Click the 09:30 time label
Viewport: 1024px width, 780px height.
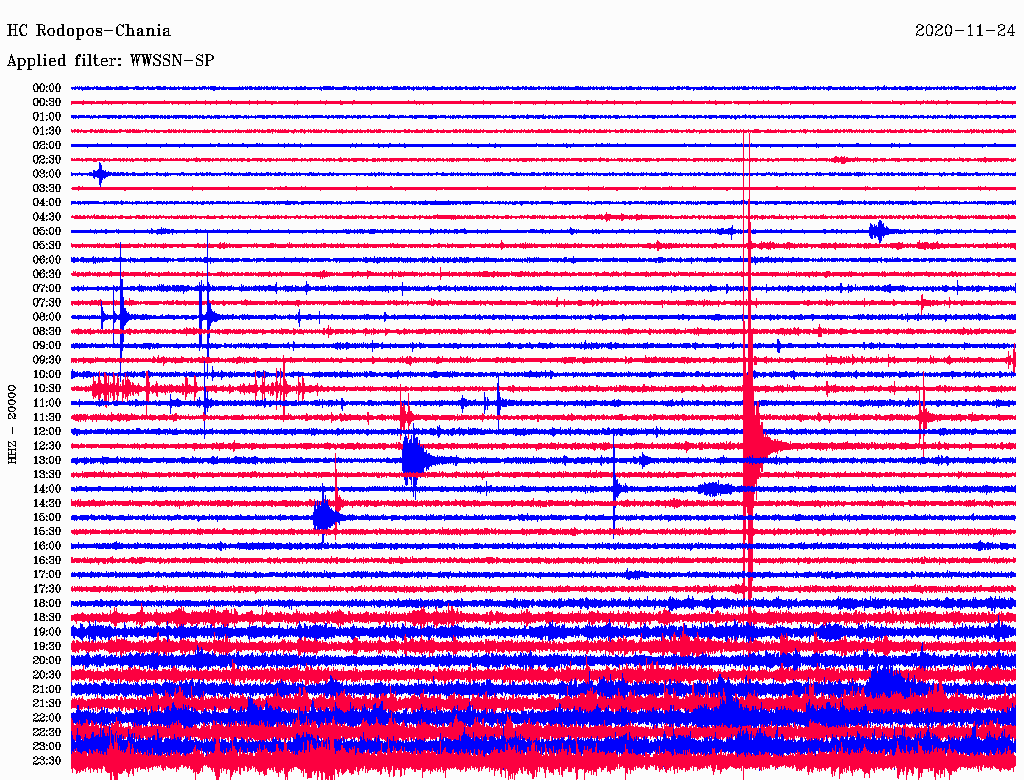tap(47, 360)
